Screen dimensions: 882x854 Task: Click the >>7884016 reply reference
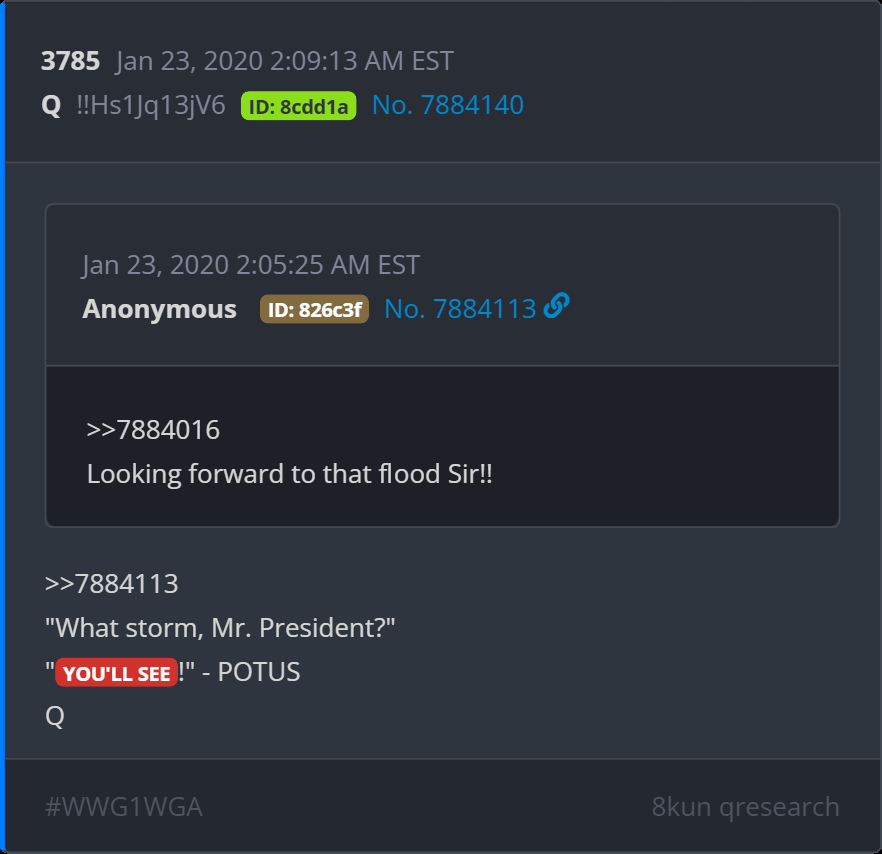click(153, 430)
